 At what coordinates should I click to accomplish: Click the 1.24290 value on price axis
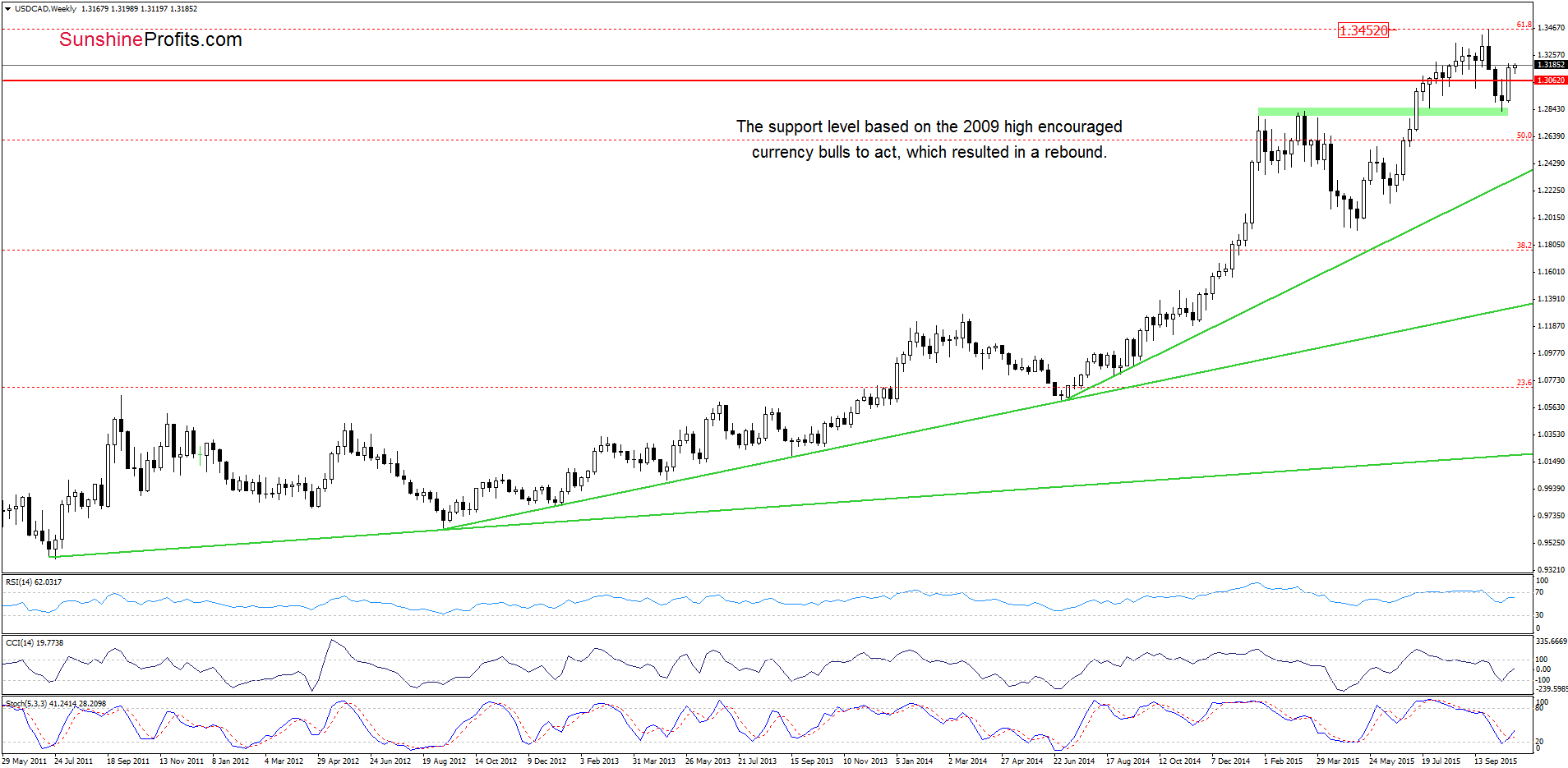tap(1551, 163)
